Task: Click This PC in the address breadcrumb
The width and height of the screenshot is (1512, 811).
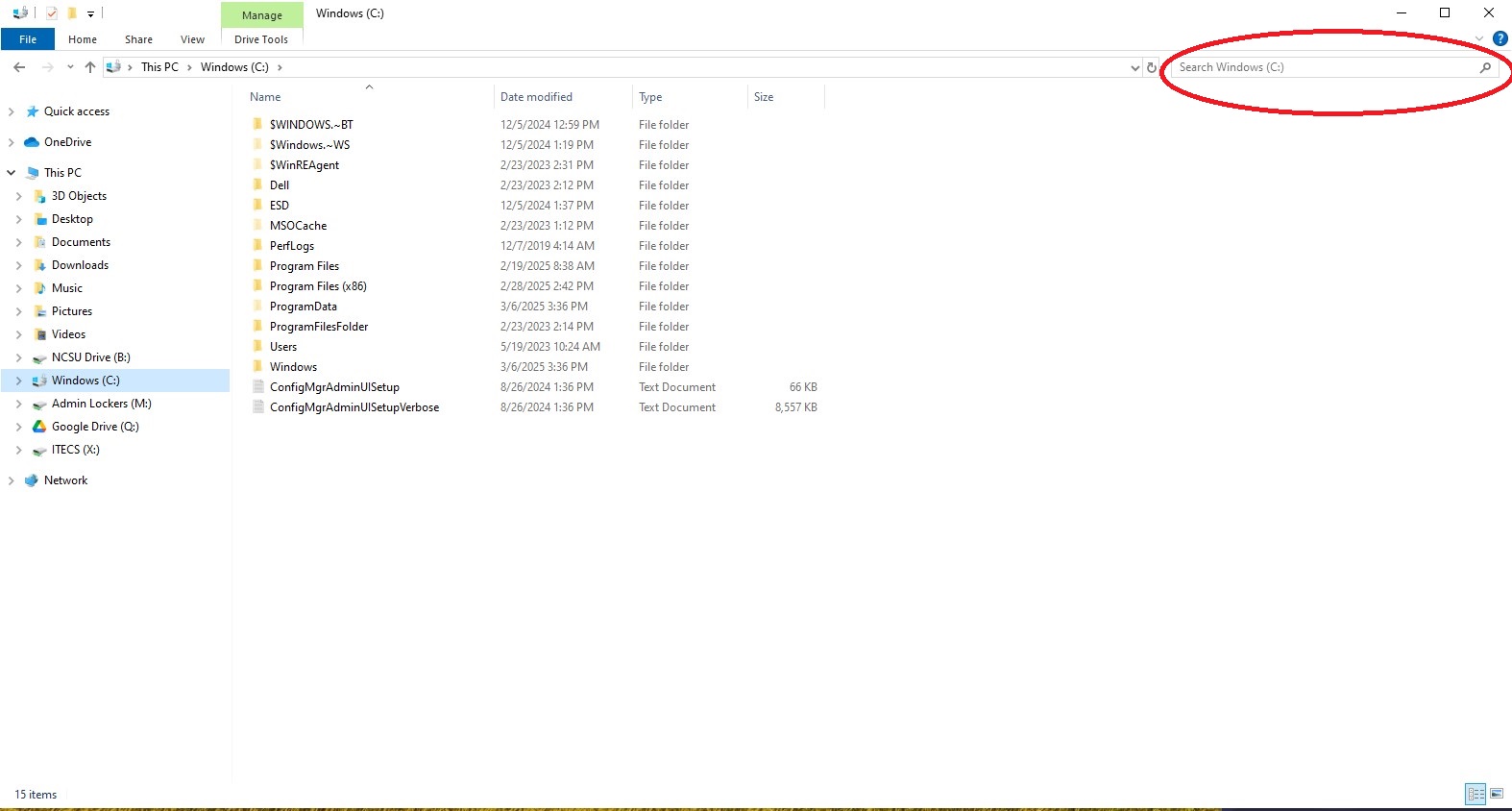Action: coord(159,67)
